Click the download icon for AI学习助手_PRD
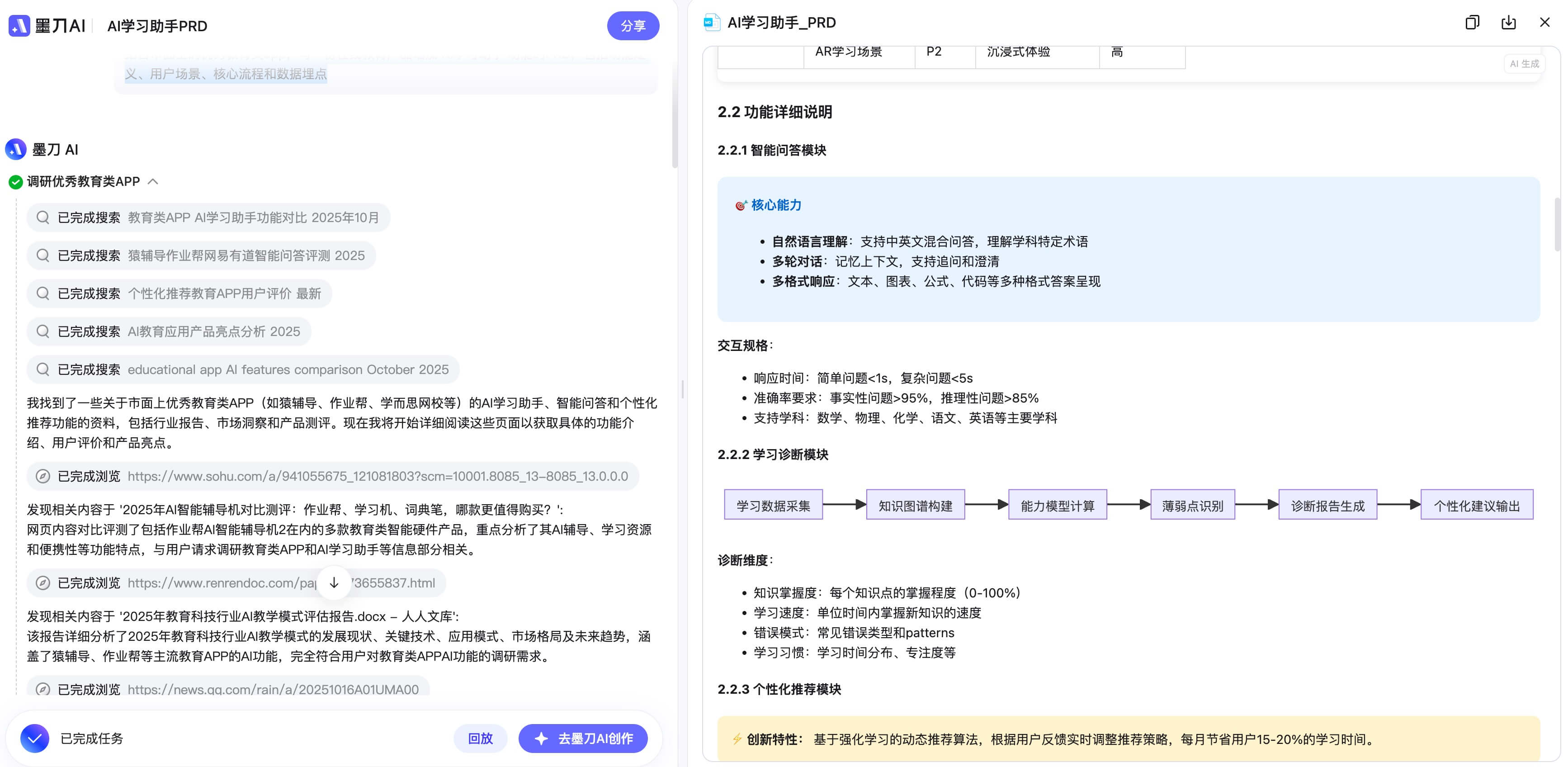The height and width of the screenshot is (767, 1568). point(1508,23)
